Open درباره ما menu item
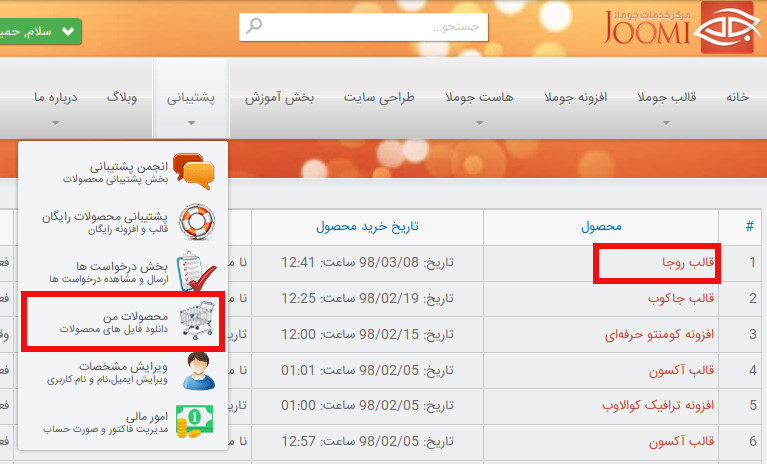 point(55,97)
